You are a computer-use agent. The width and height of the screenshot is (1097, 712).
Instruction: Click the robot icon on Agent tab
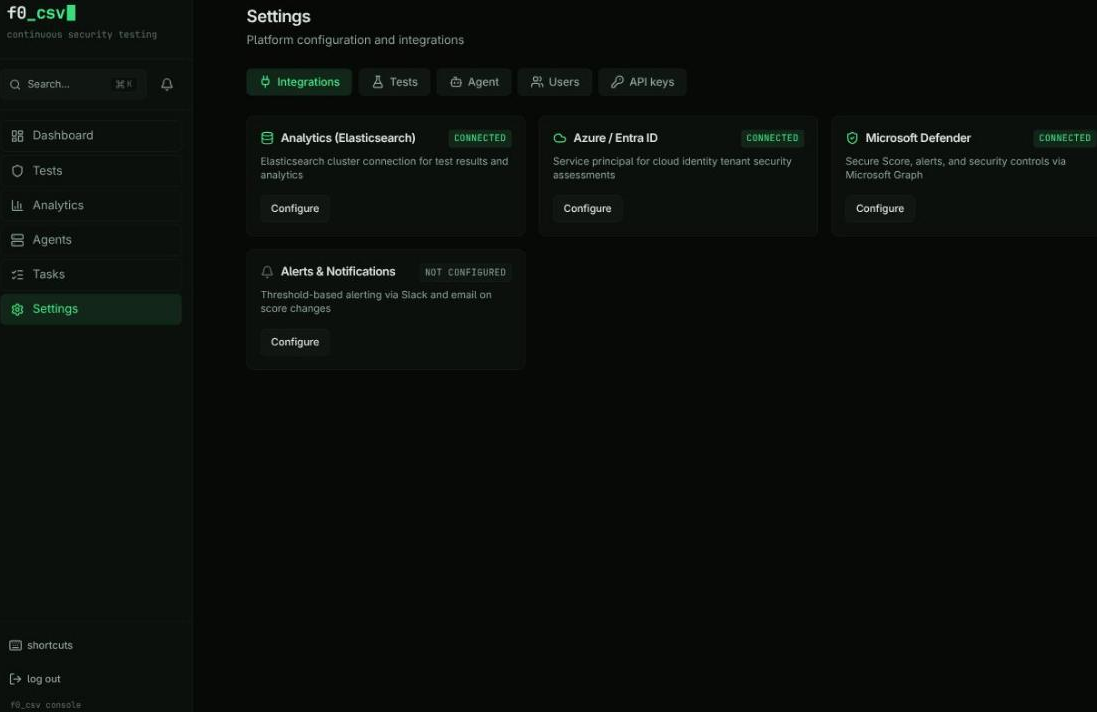click(x=456, y=82)
